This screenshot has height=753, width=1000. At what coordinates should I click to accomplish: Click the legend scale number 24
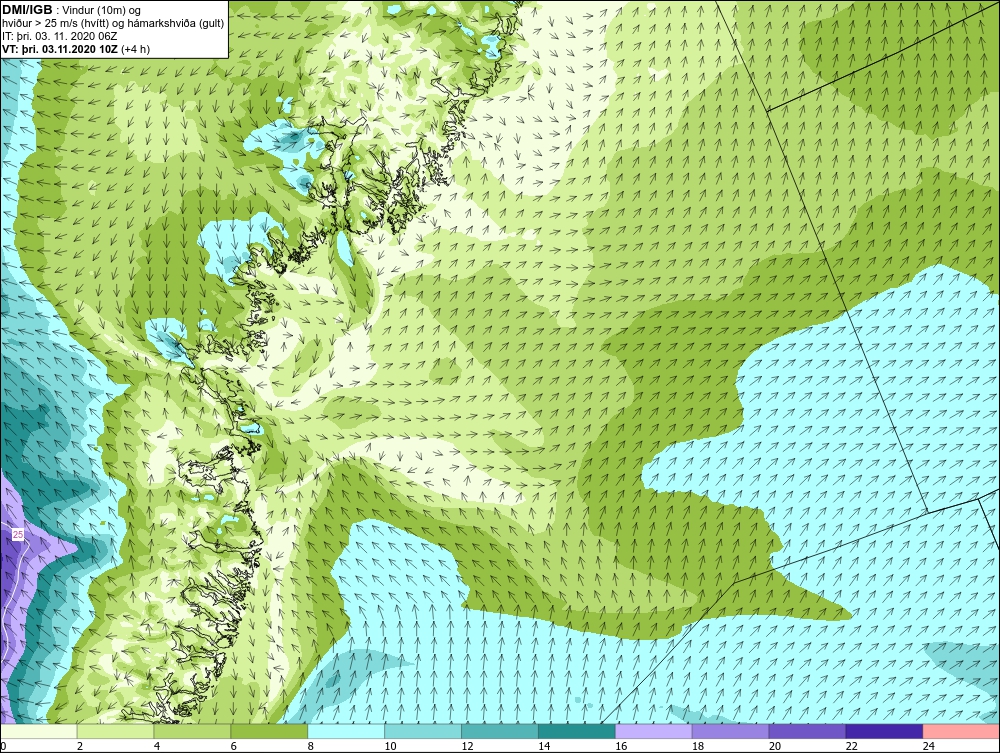coord(929,746)
